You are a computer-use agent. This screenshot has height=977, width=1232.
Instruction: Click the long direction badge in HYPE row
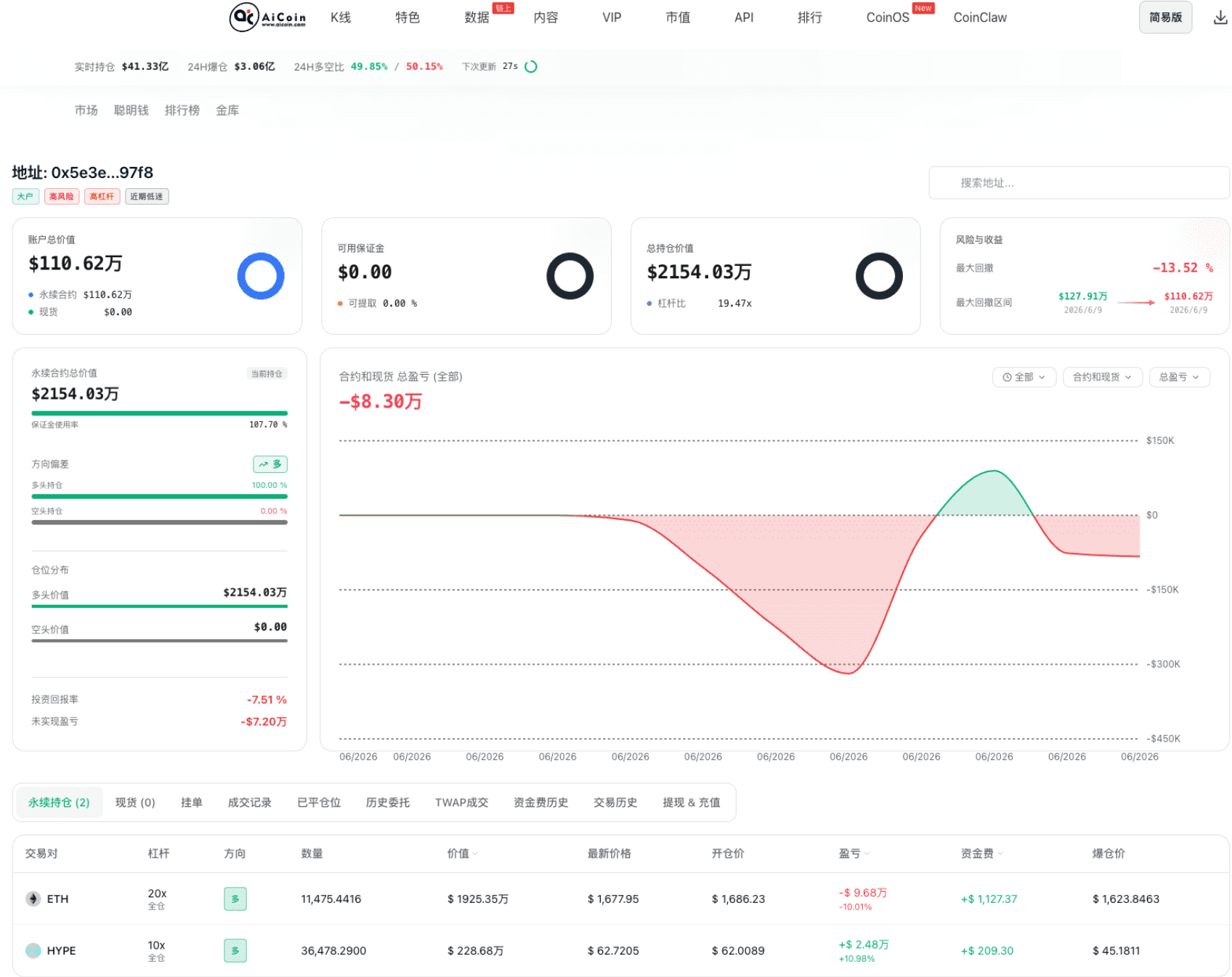235,950
